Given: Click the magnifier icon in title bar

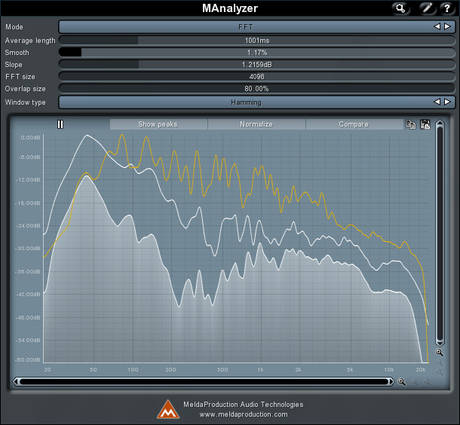Looking at the screenshot, I should 400,8.
